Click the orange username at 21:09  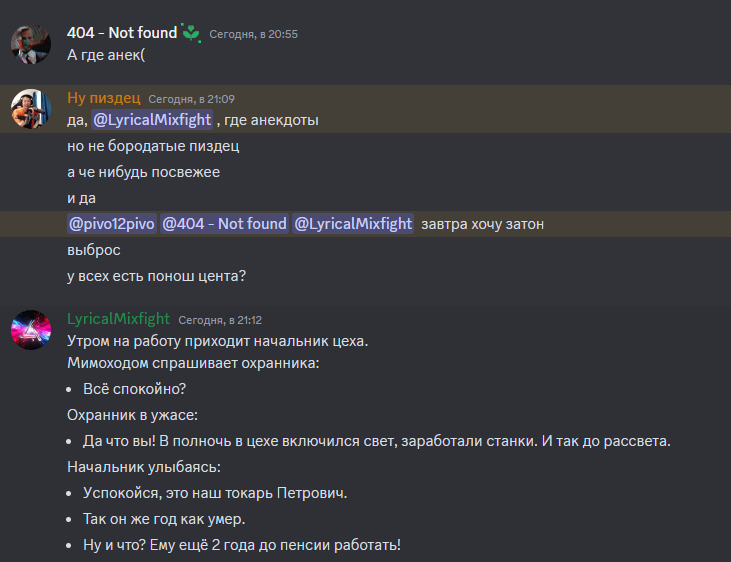pyautogui.click(x=104, y=98)
